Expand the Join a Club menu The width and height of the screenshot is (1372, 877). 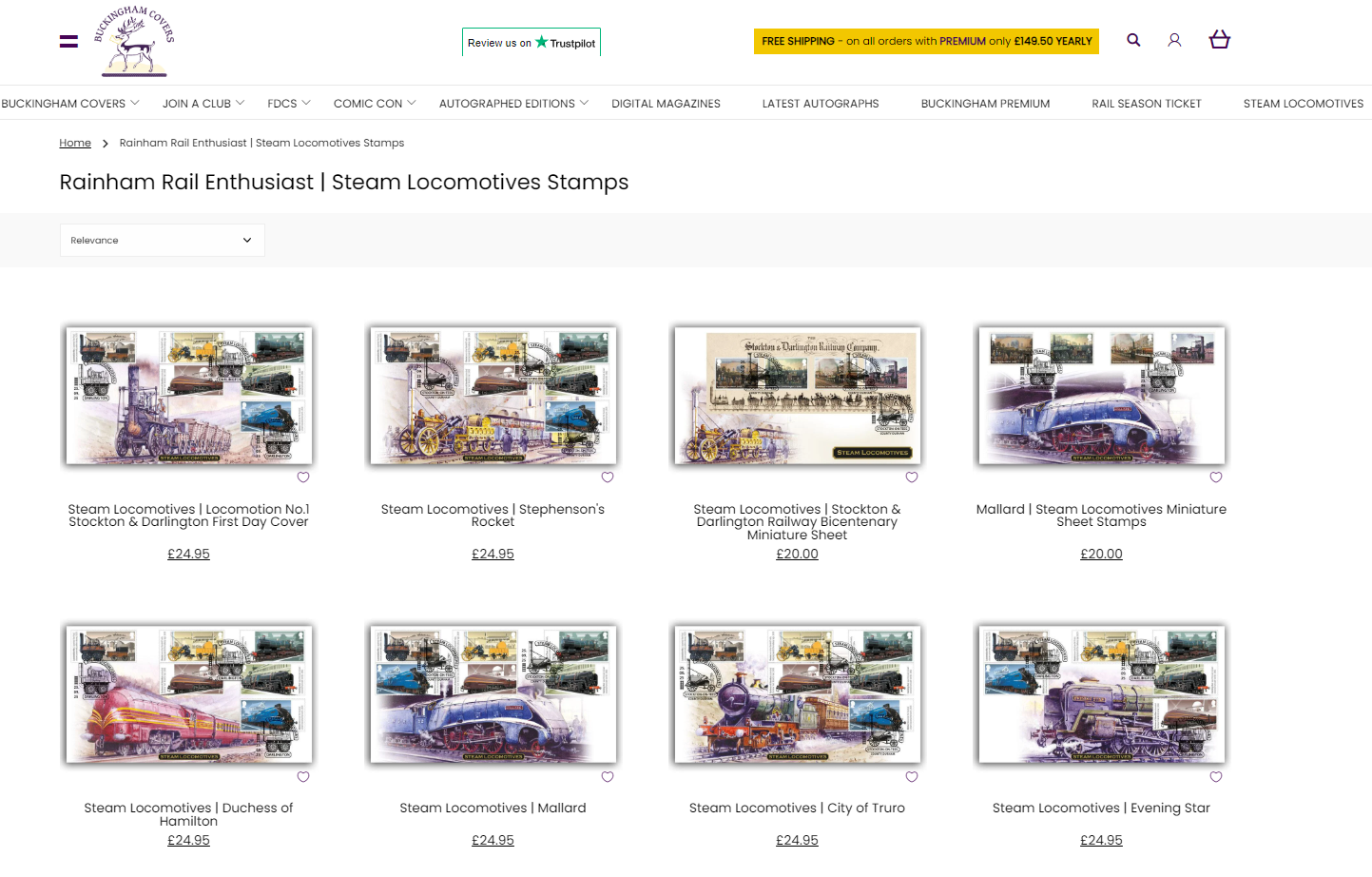203,104
